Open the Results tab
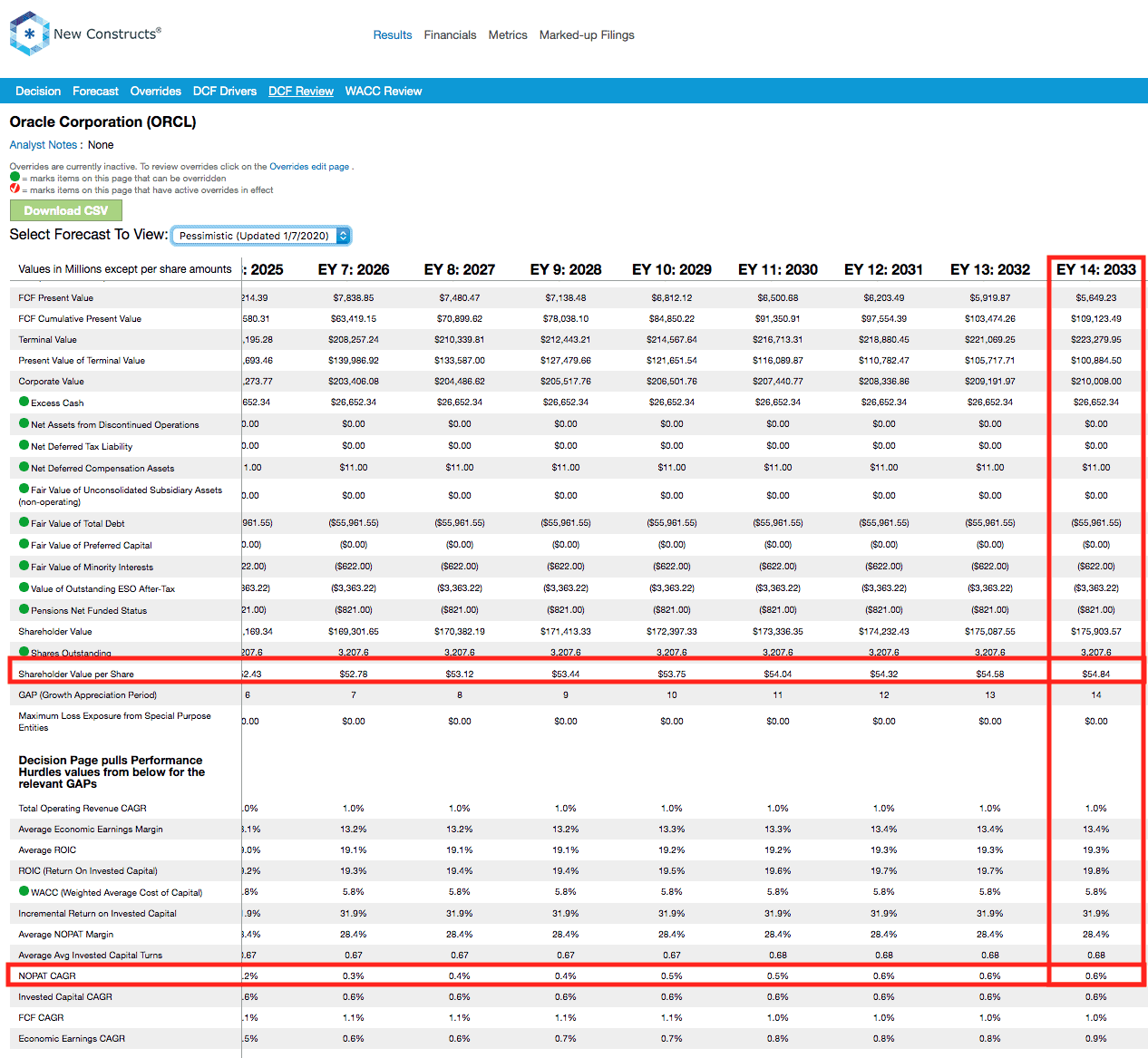This screenshot has height=1058, width=1148. tap(393, 35)
